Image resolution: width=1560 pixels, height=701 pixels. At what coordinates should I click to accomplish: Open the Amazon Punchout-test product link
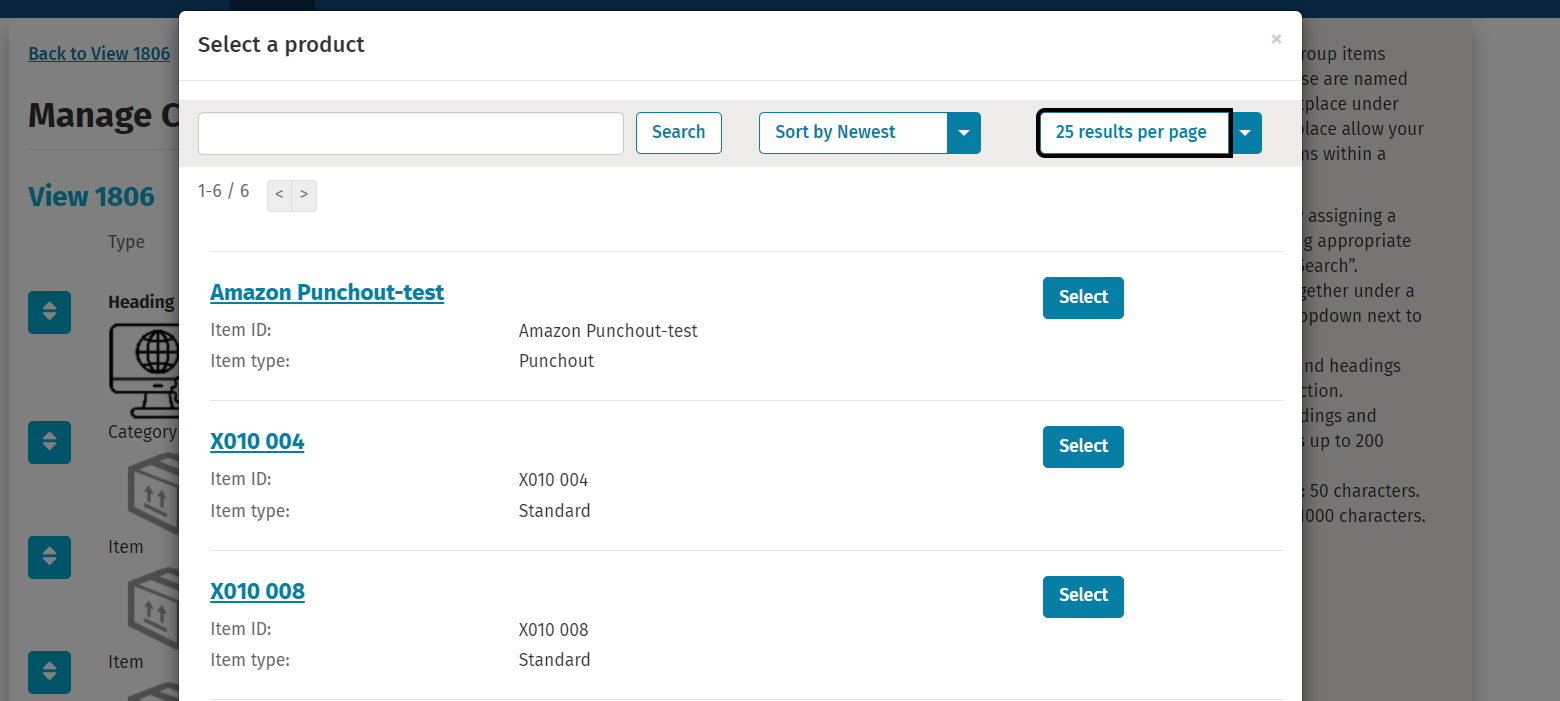pyautogui.click(x=327, y=292)
